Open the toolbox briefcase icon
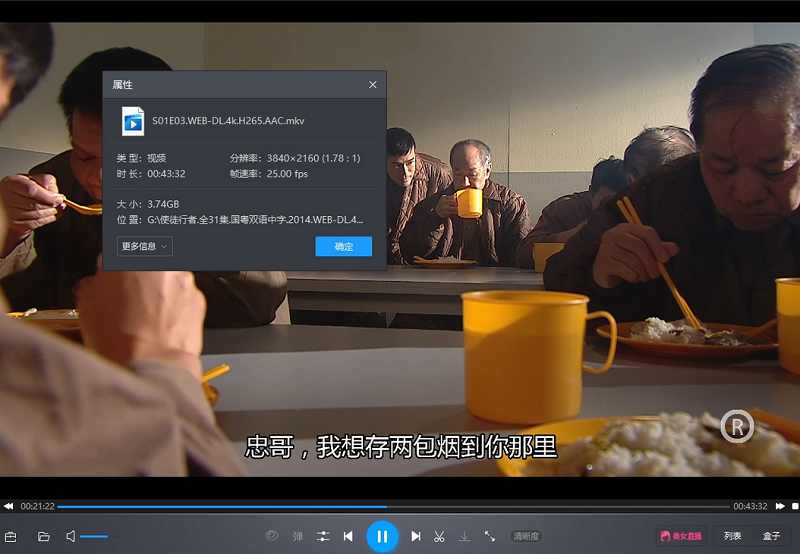Image resolution: width=800 pixels, height=554 pixels. click(x=11, y=537)
